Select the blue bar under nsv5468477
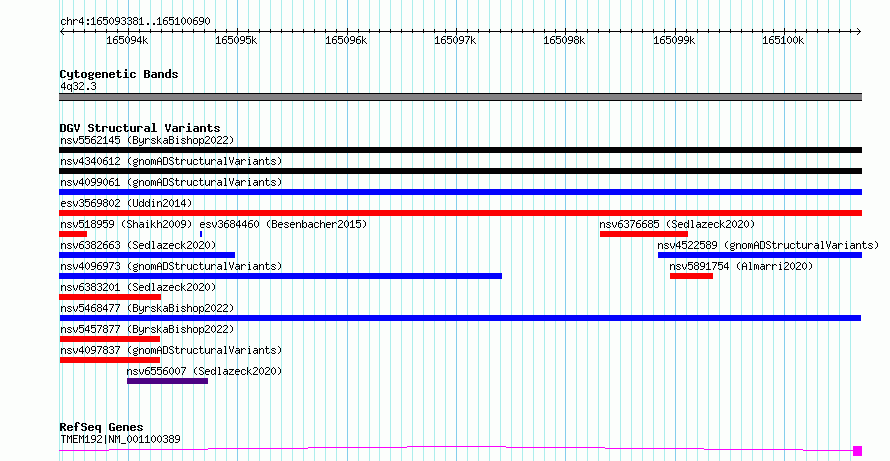890x461 pixels. [x=460, y=318]
